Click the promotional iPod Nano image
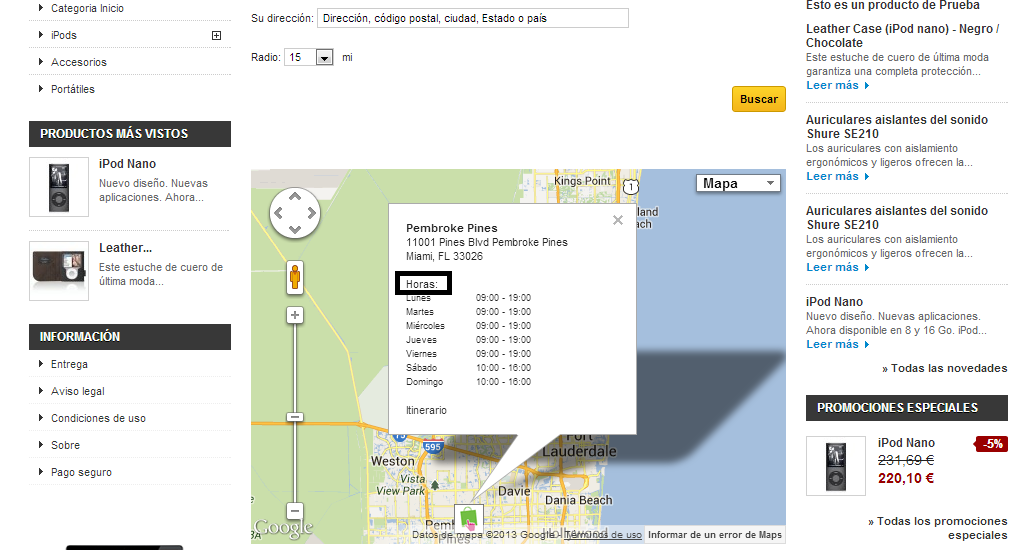The image size is (1014, 550). coord(835,465)
